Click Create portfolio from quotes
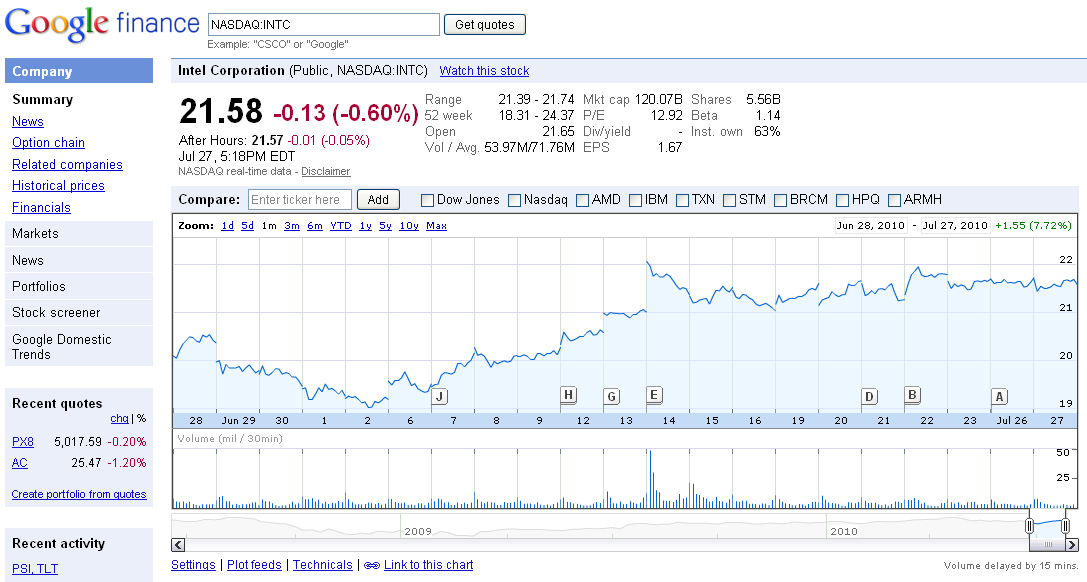1087x582 pixels. tap(79, 494)
